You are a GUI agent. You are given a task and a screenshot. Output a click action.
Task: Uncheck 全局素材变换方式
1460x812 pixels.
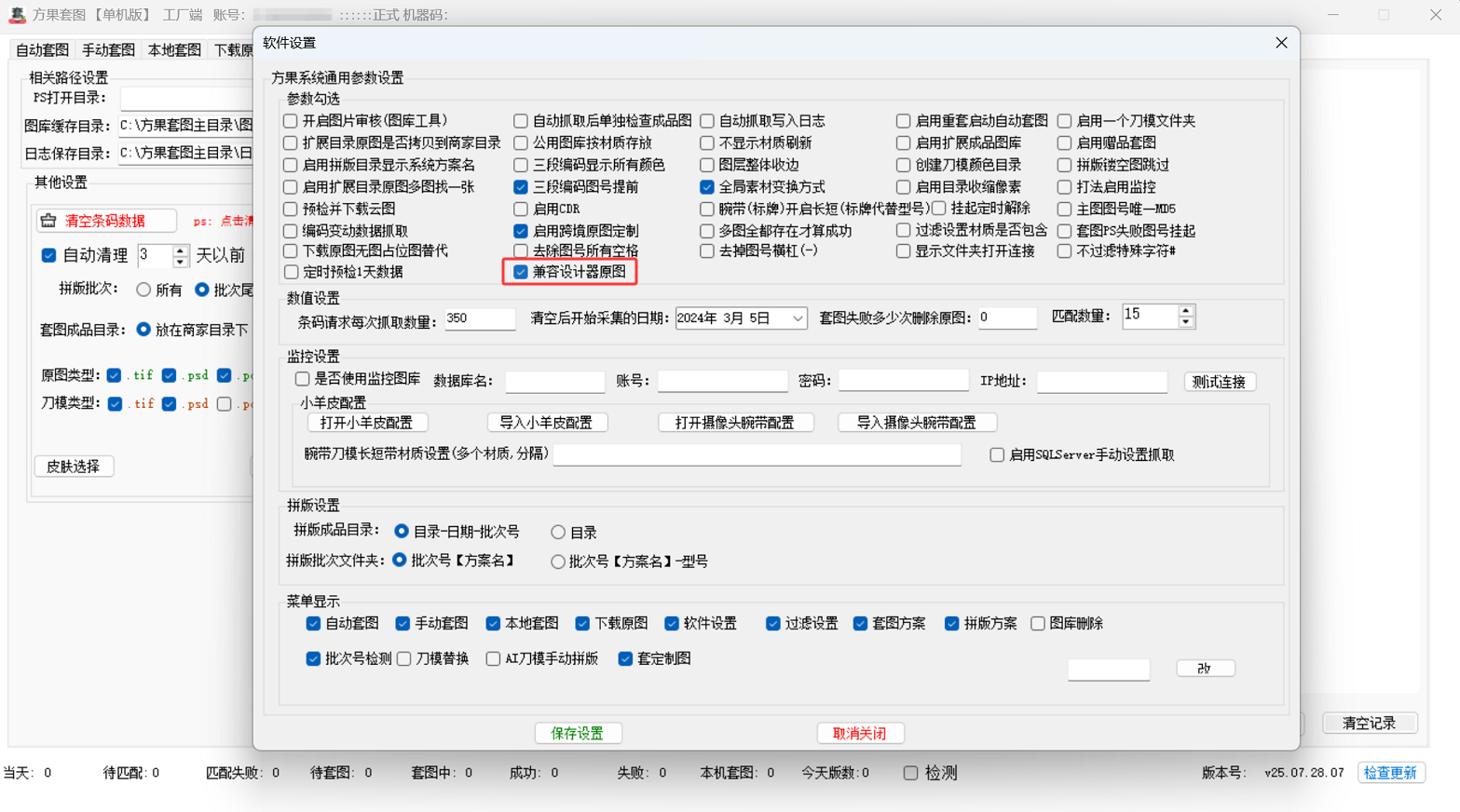707,187
